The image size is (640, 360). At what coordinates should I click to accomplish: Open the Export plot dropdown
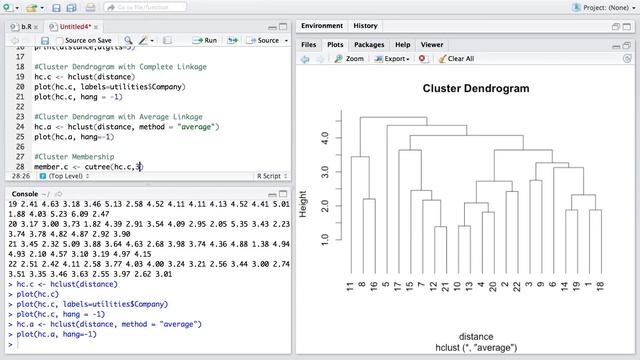click(392, 59)
